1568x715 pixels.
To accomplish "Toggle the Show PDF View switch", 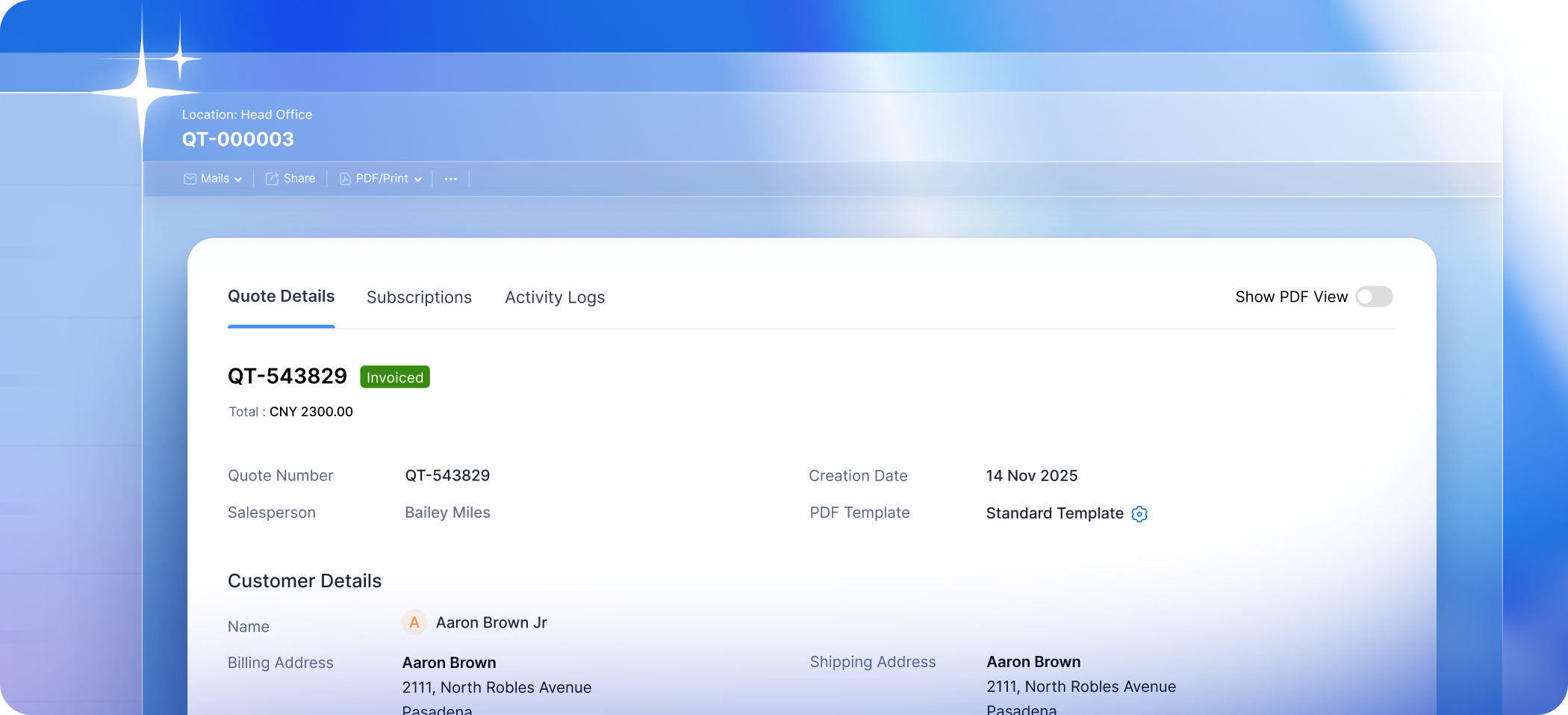I will tap(1374, 297).
